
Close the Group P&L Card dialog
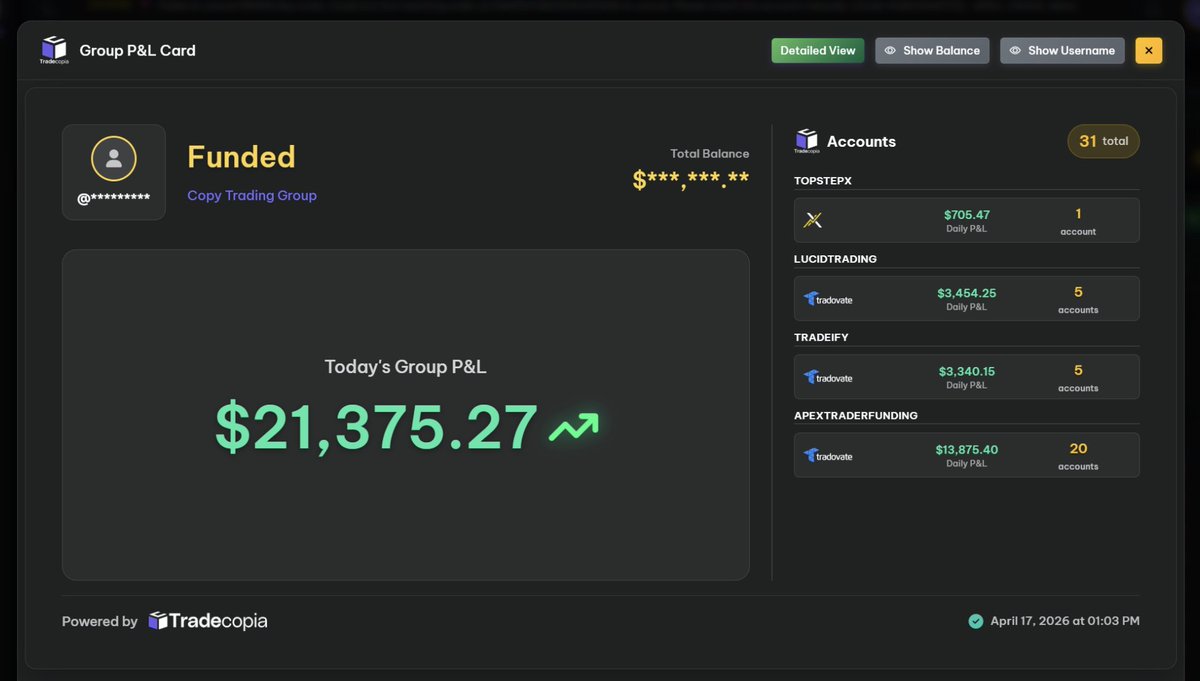(x=1149, y=51)
